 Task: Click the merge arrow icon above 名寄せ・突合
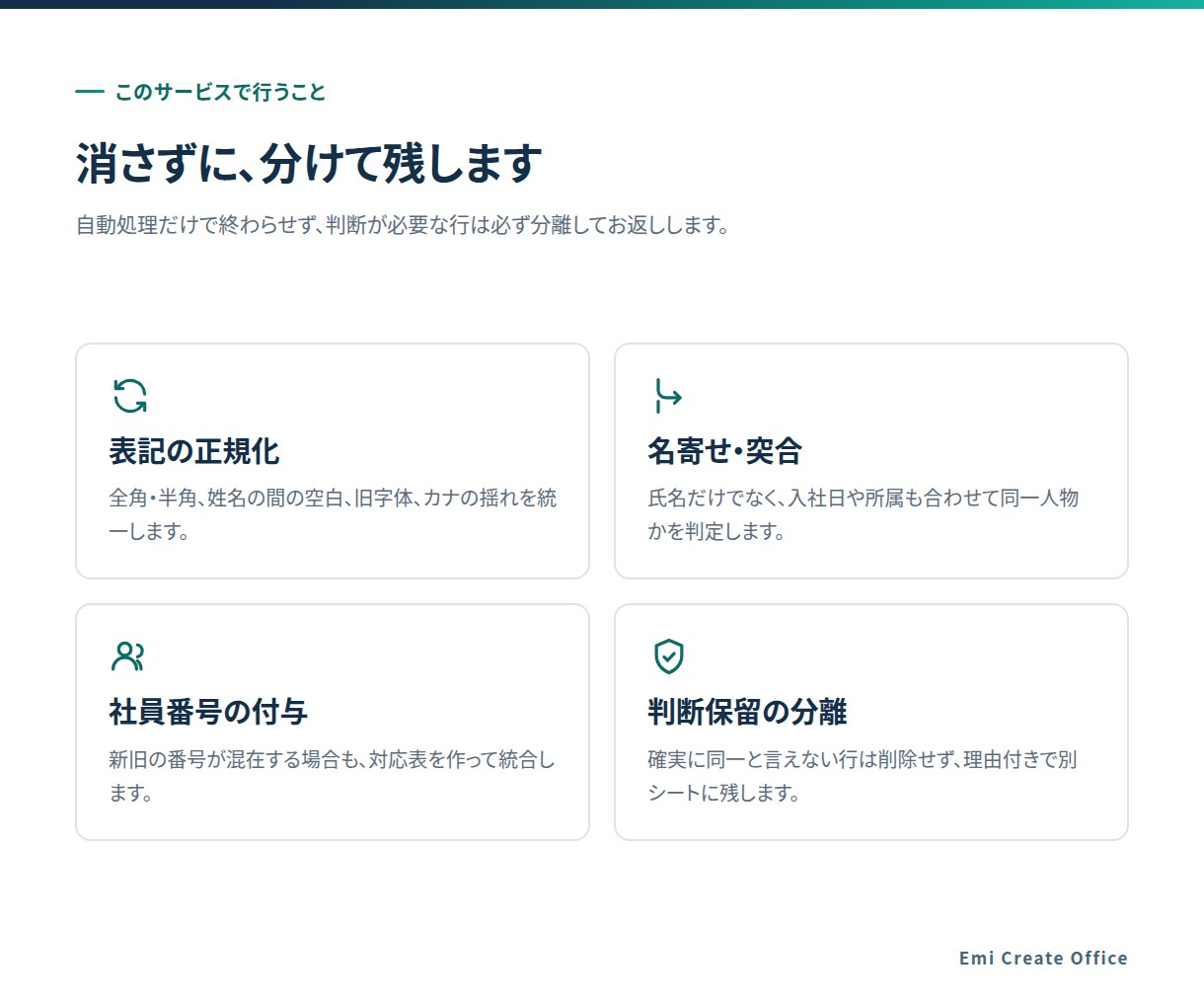668,396
